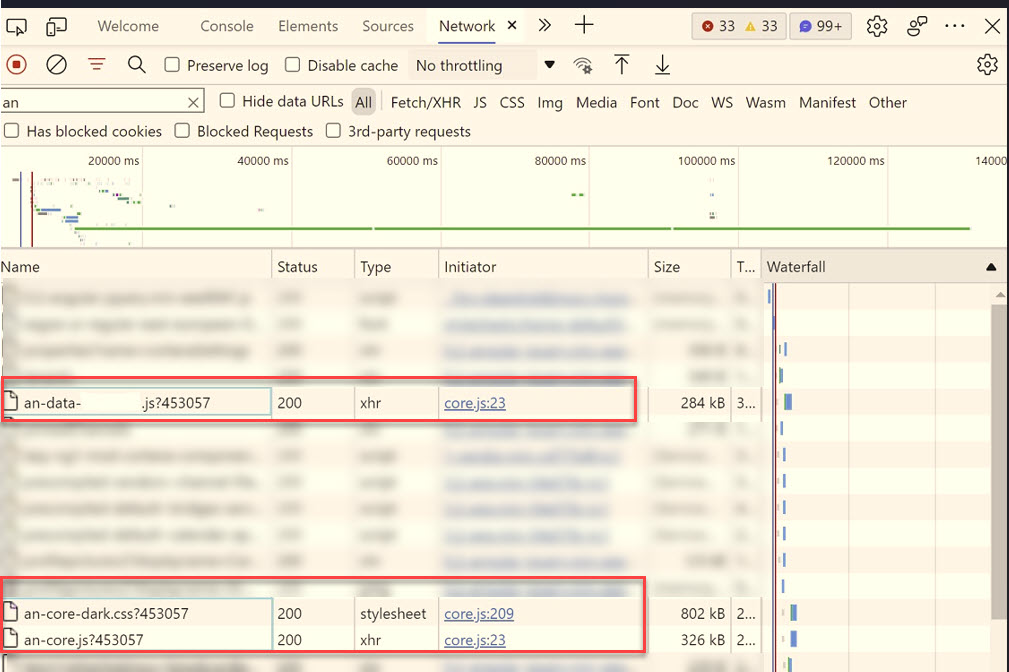Import HAR file upload arrow
The image size is (1009, 672).
(x=622, y=64)
